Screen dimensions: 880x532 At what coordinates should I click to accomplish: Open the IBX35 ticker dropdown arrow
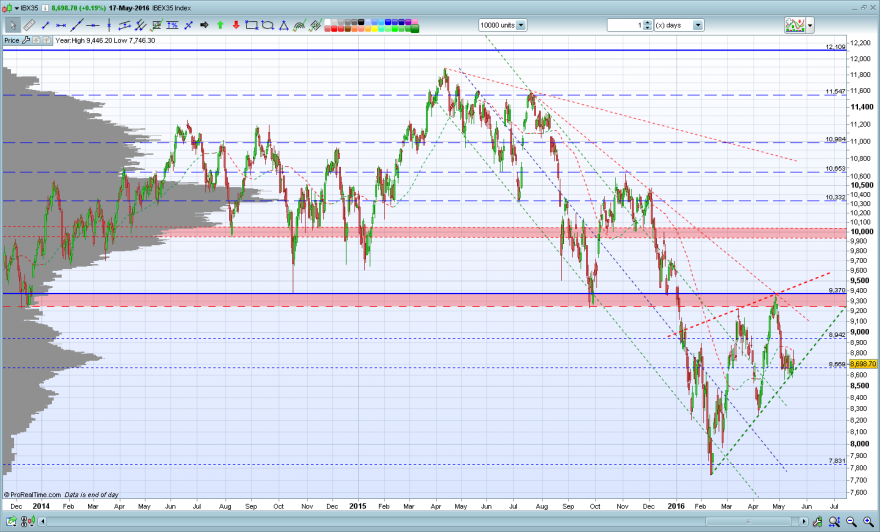coord(16,8)
